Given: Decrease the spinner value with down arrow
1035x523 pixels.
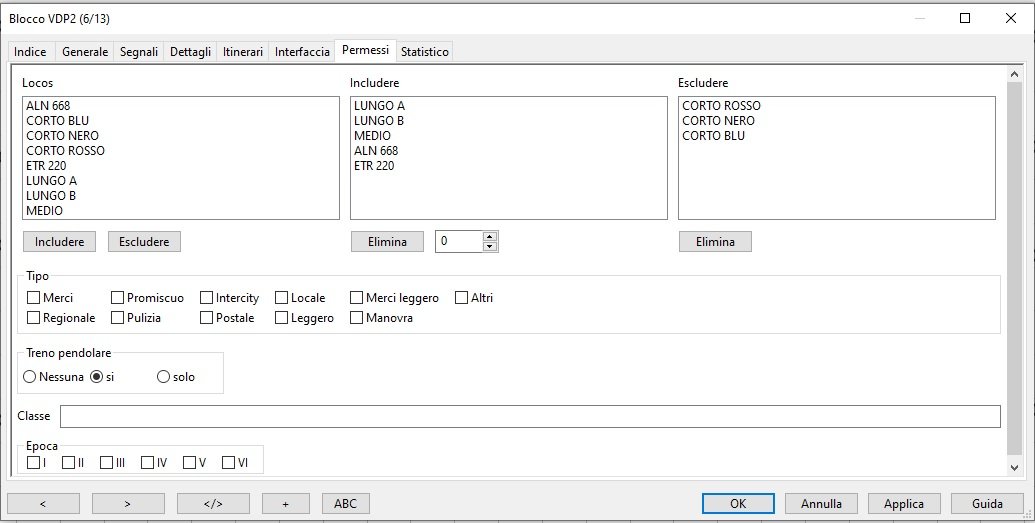Looking at the screenshot, I should [x=490, y=246].
